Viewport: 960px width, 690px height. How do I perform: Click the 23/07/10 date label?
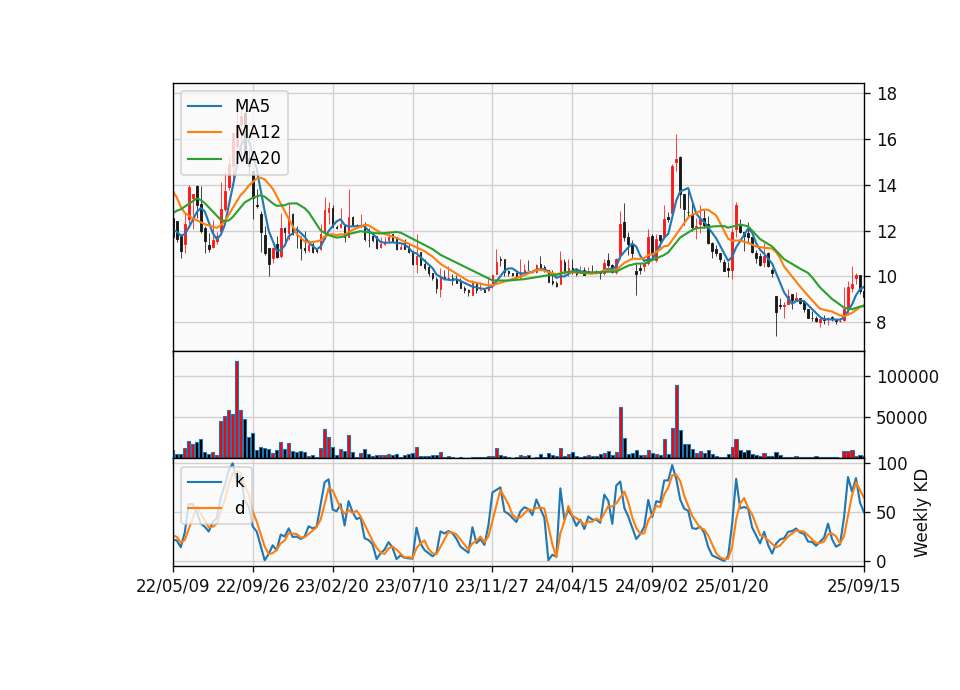point(412,586)
